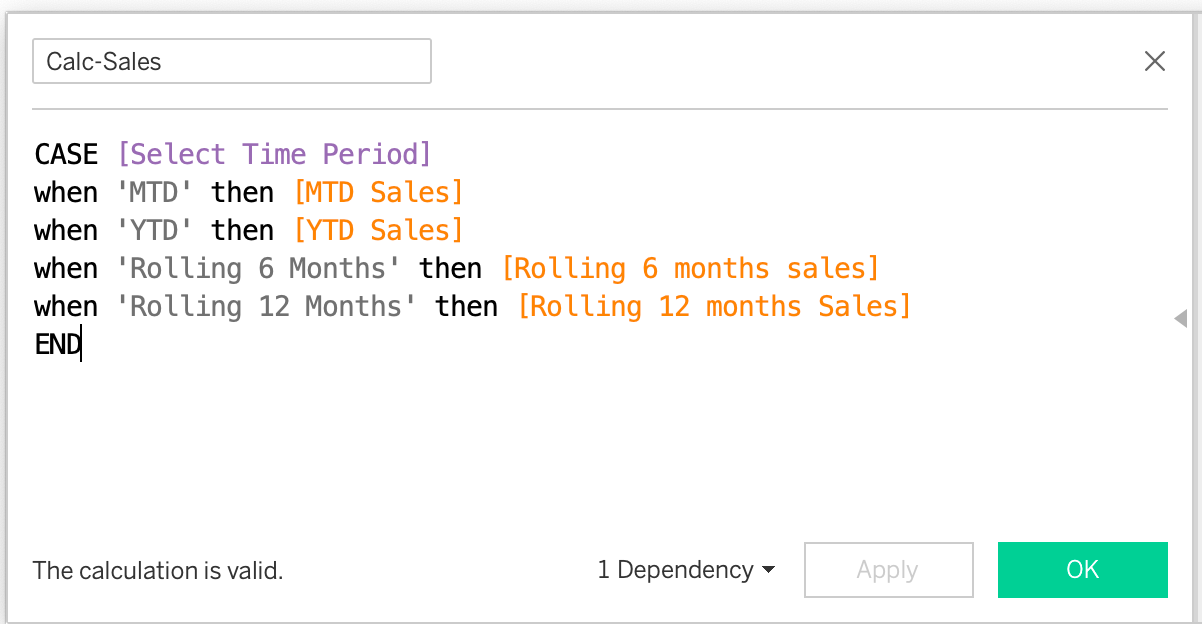This screenshot has width=1202, height=624.
Task: Click the CASE keyword in the formula
Action: coord(65,153)
